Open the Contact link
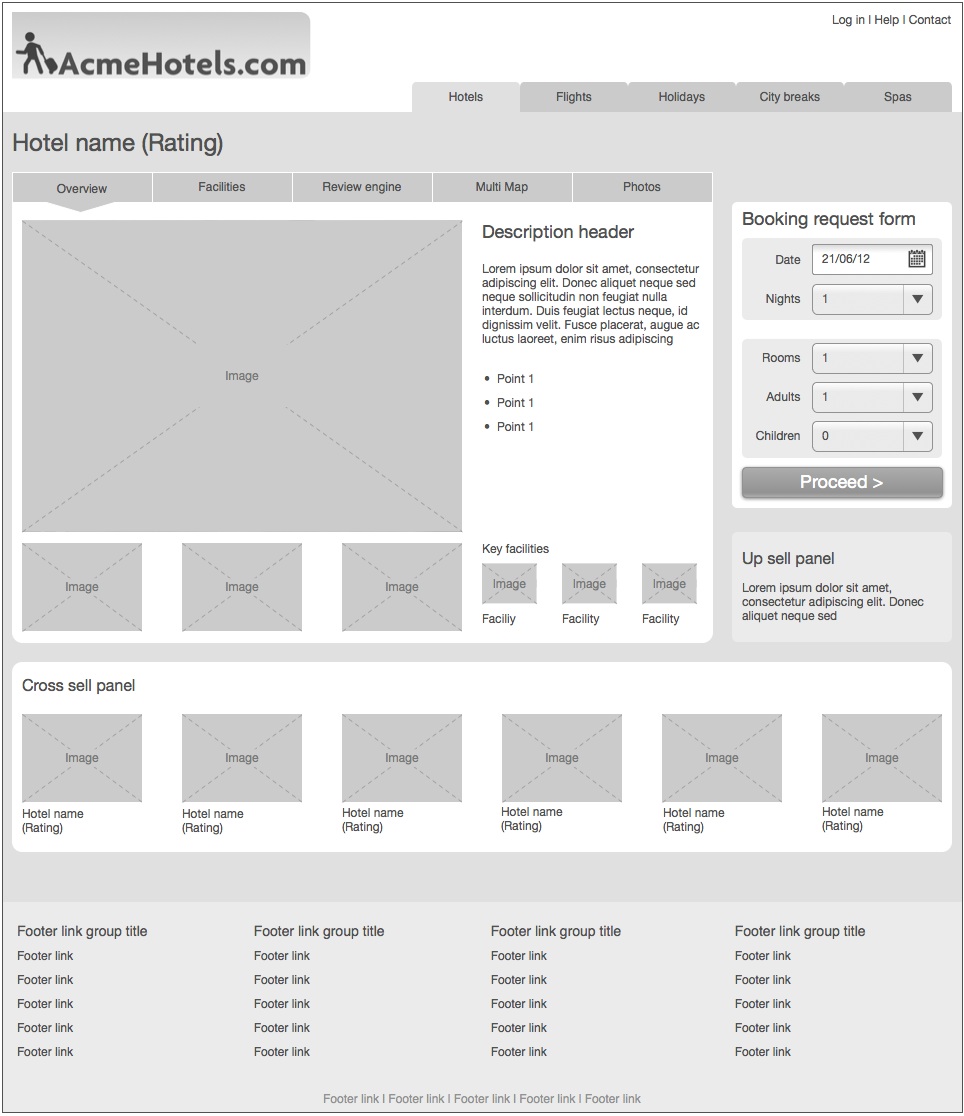Viewport: 964px width, 1116px height. (x=930, y=19)
